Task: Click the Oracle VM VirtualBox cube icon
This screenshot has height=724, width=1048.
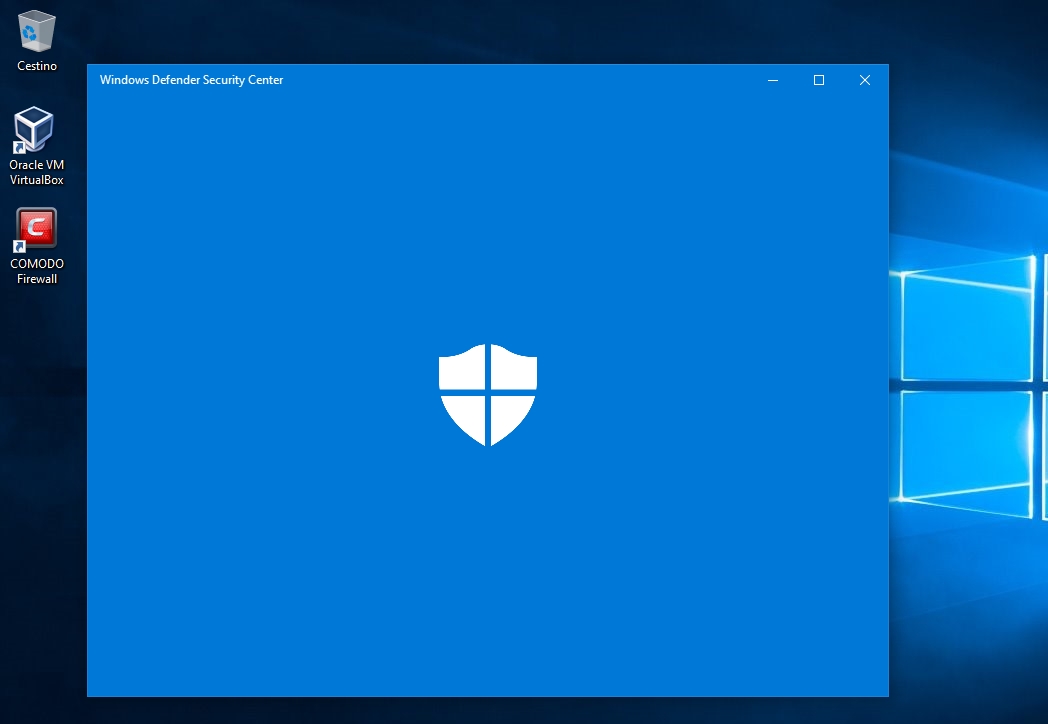Action: [36, 130]
